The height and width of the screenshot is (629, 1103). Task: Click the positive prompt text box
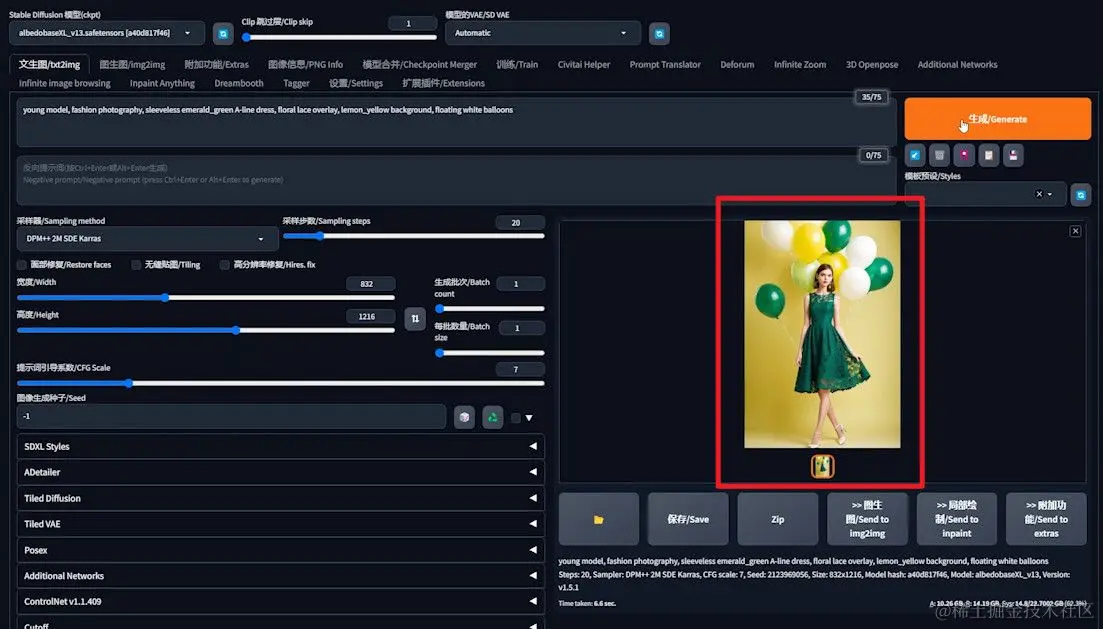[x=456, y=122]
